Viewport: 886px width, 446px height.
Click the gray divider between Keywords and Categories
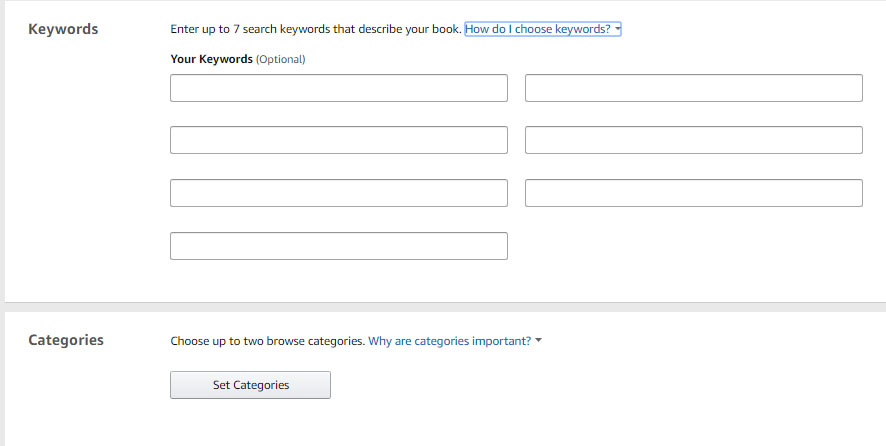(445, 307)
